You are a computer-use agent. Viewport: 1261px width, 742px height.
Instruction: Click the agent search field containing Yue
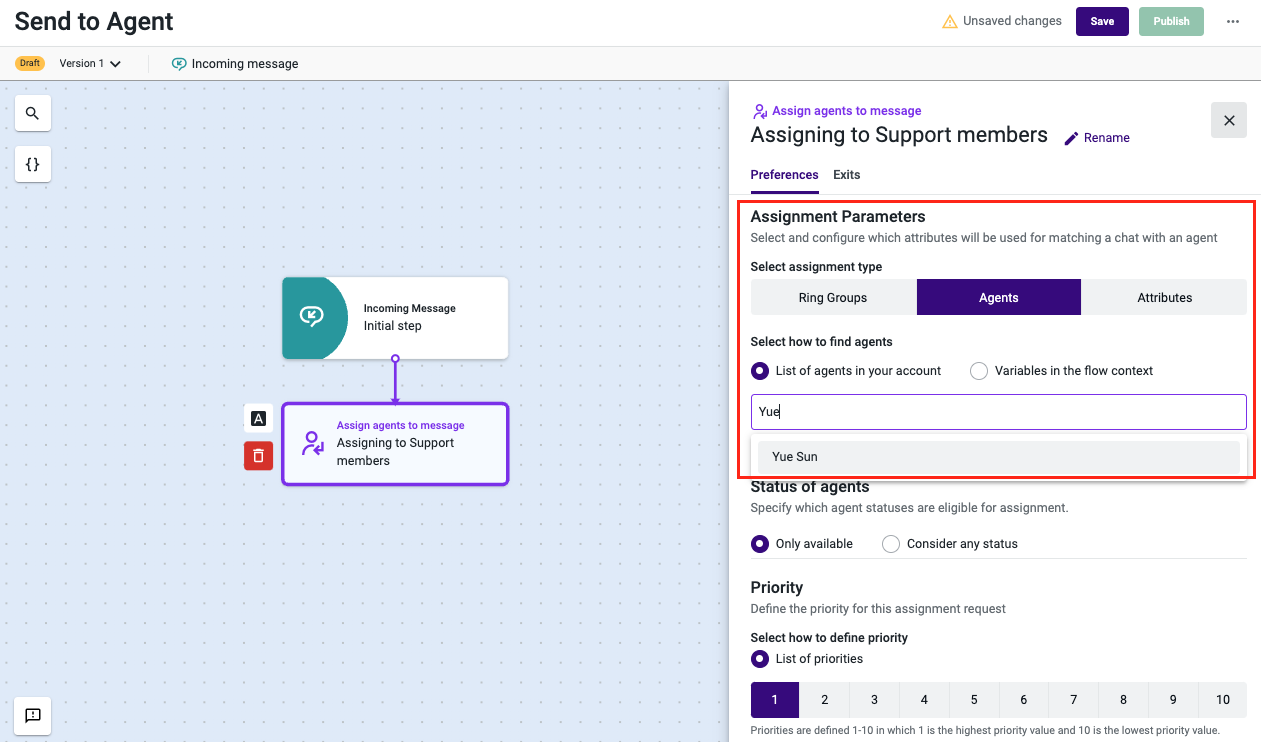999,412
